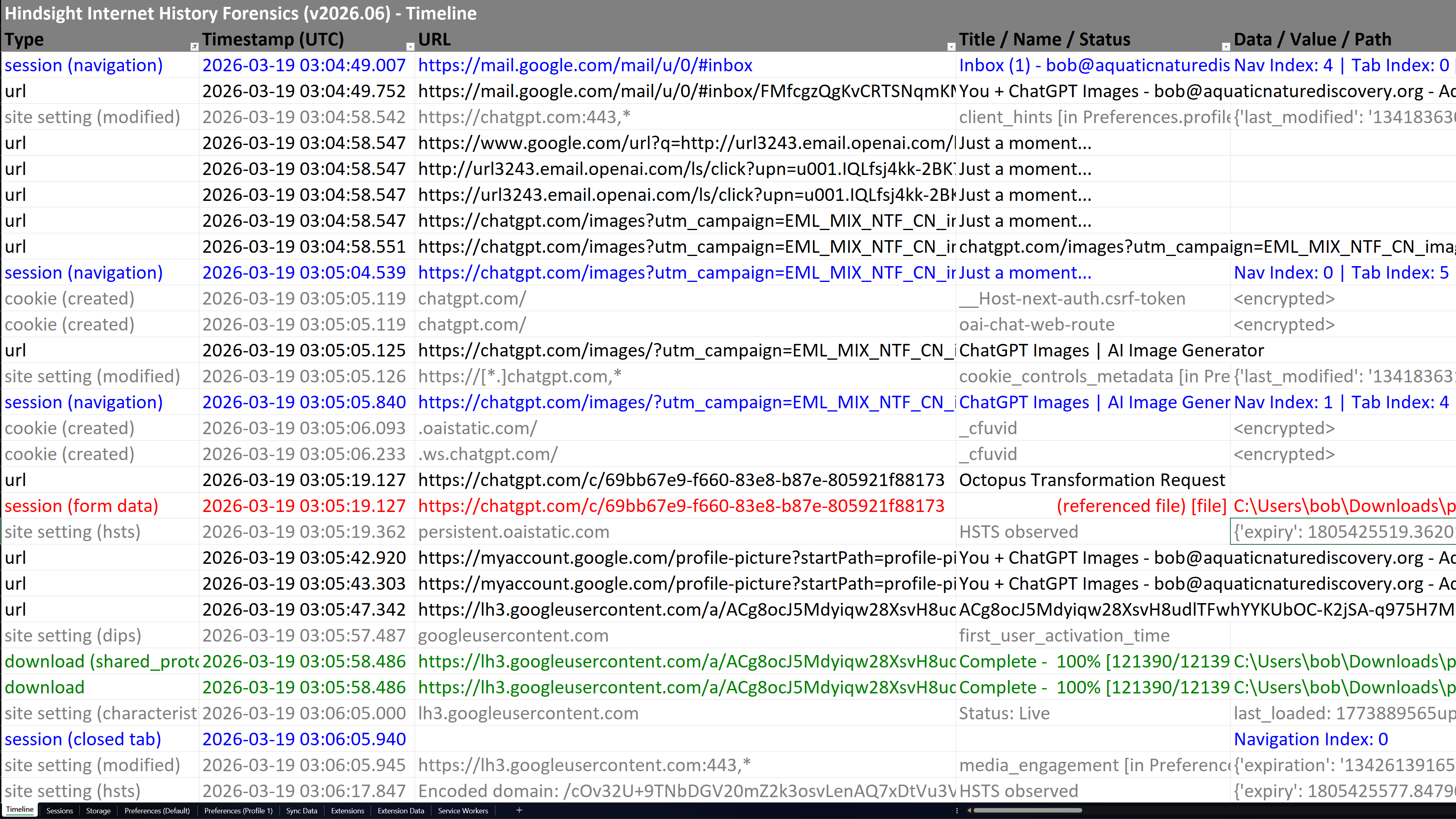Open the Extension Data sheet tab
Viewport: 1456px width, 819px height.
click(x=401, y=810)
